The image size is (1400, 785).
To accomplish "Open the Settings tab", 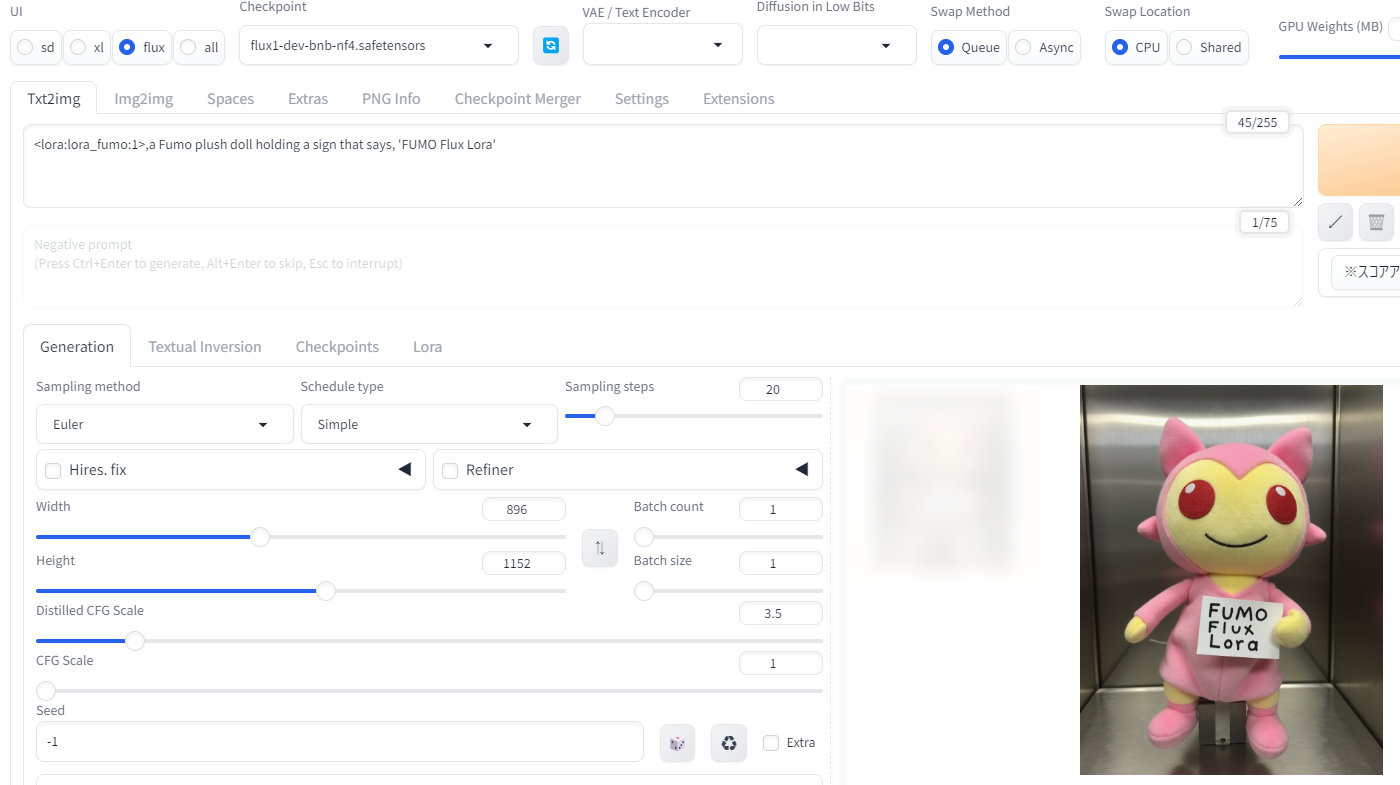I will click(642, 99).
